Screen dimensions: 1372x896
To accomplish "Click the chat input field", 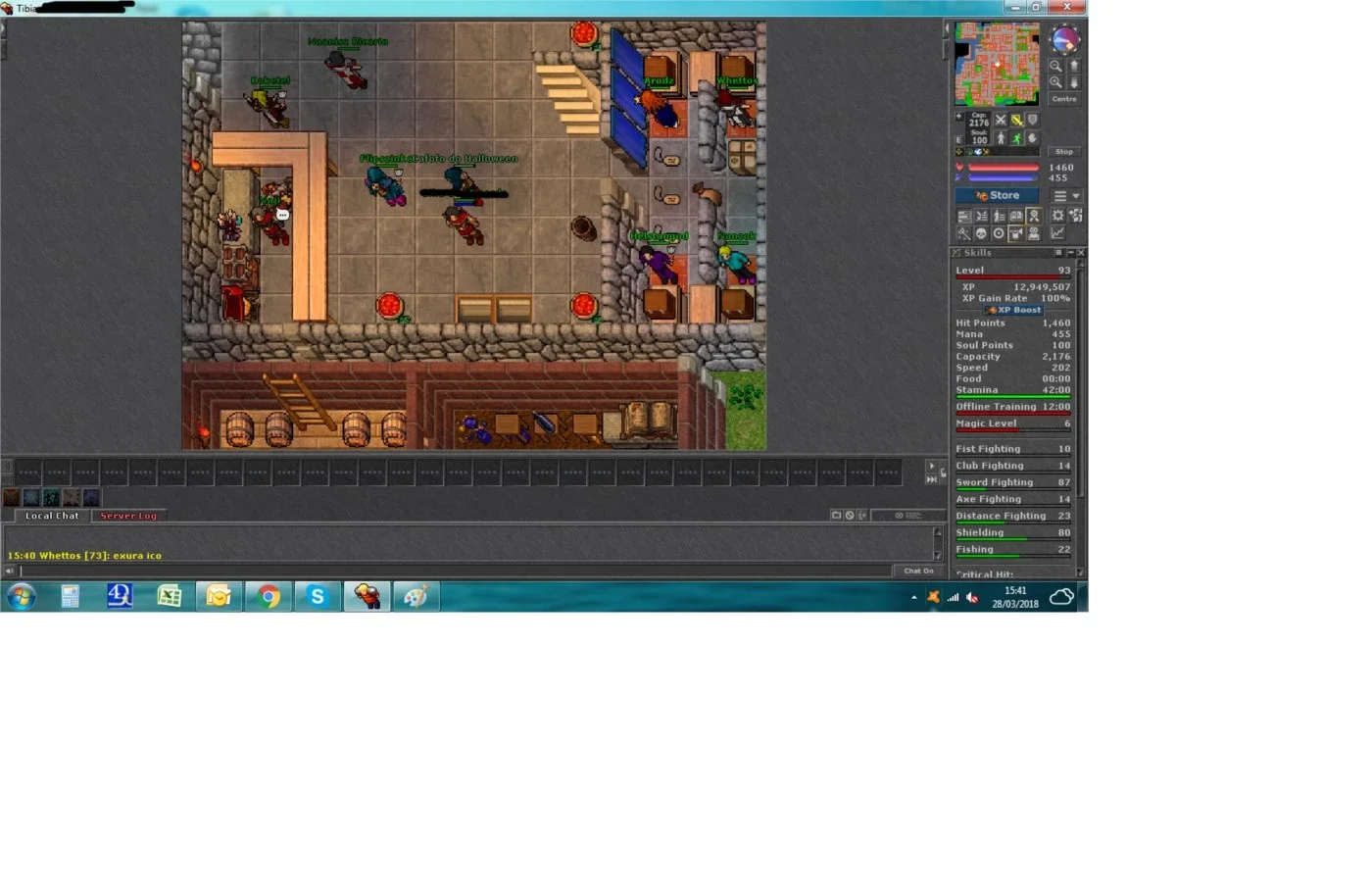I will [456, 571].
